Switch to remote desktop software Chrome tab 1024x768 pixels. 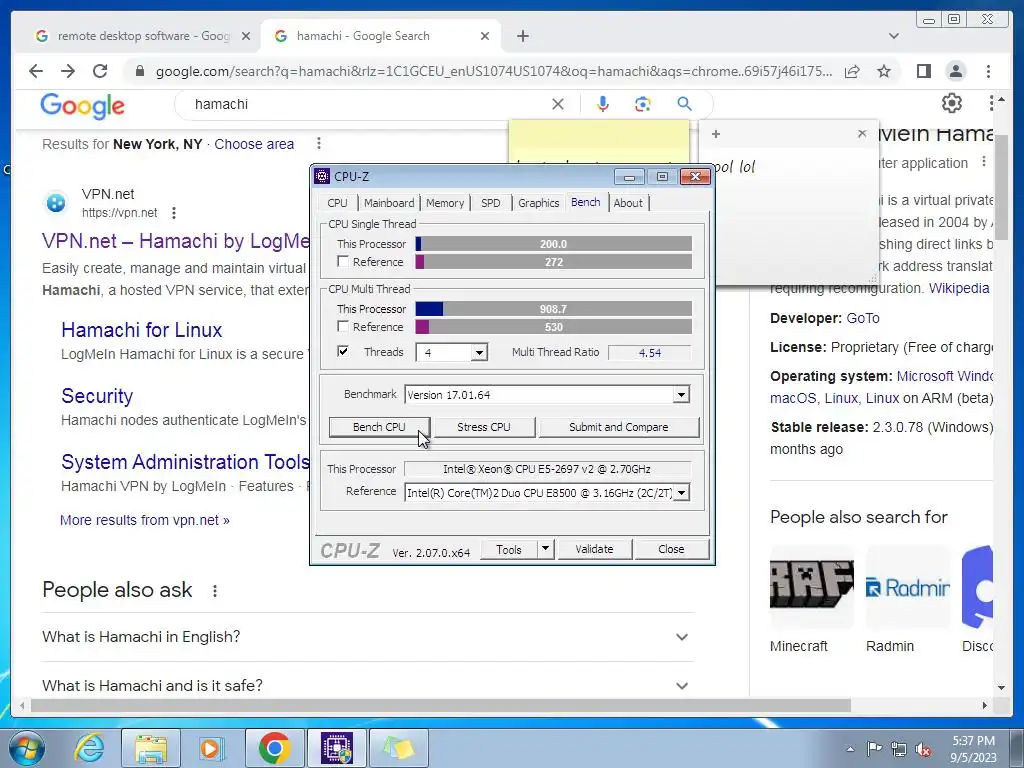coord(142,36)
